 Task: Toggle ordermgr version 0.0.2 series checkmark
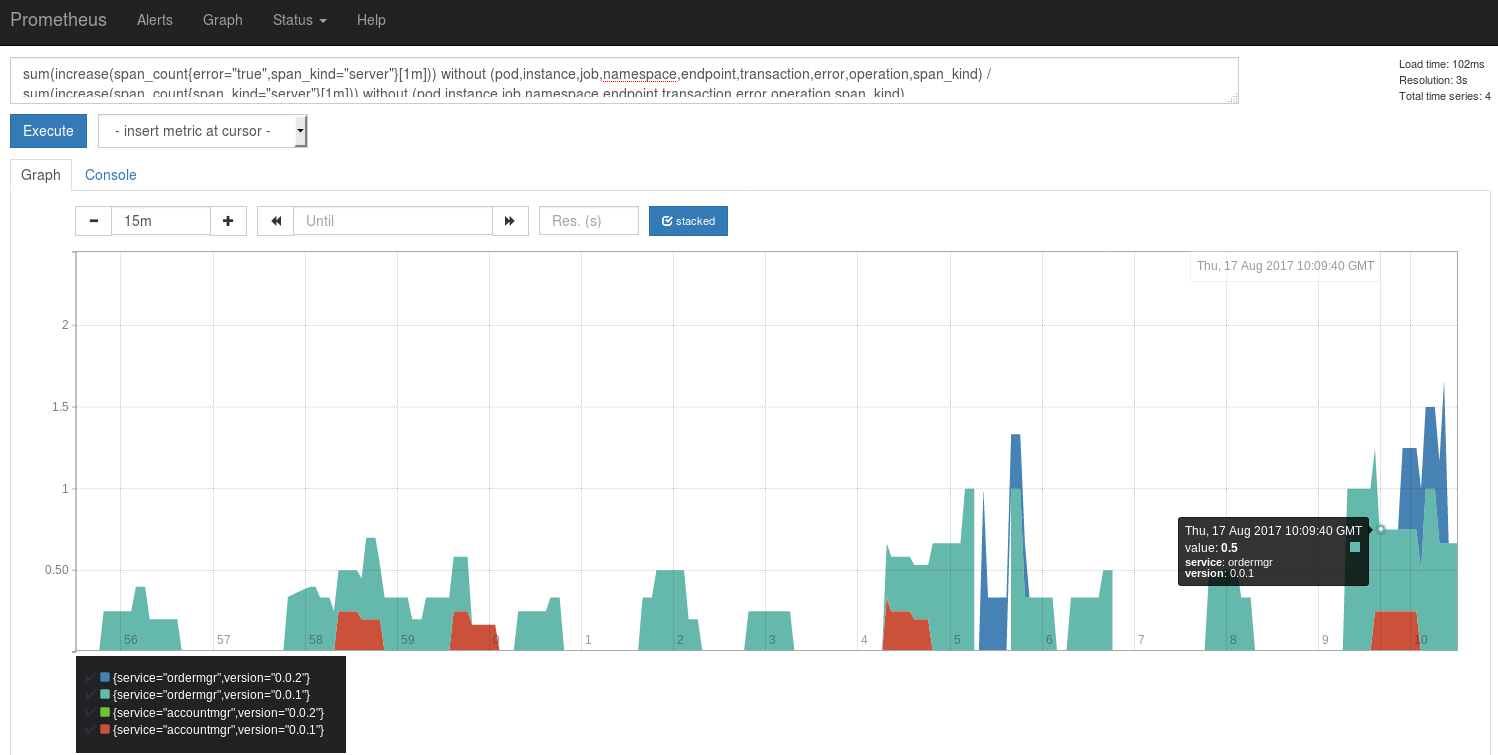pyautogui.click(x=91, y=677)
